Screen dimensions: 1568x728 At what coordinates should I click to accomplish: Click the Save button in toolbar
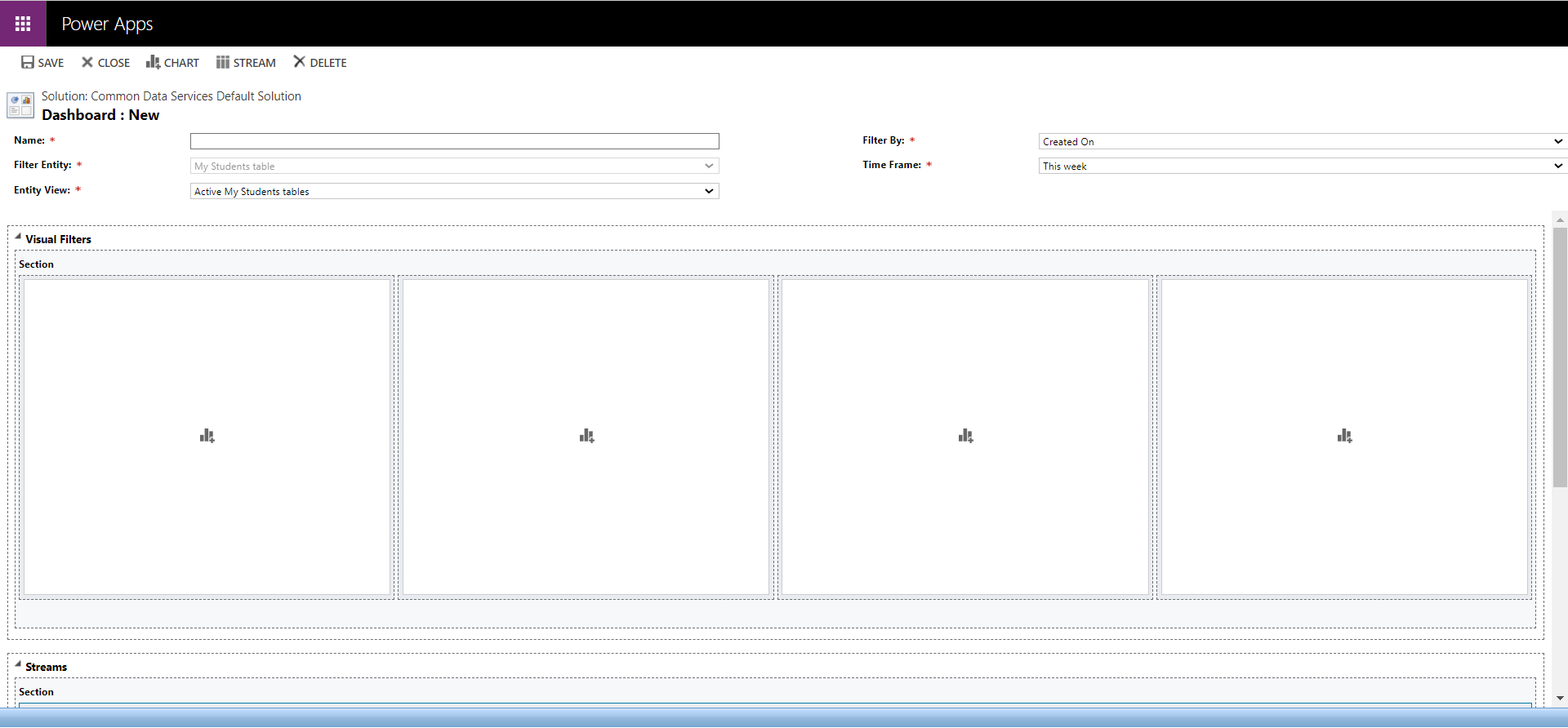[x=42, y=63]
